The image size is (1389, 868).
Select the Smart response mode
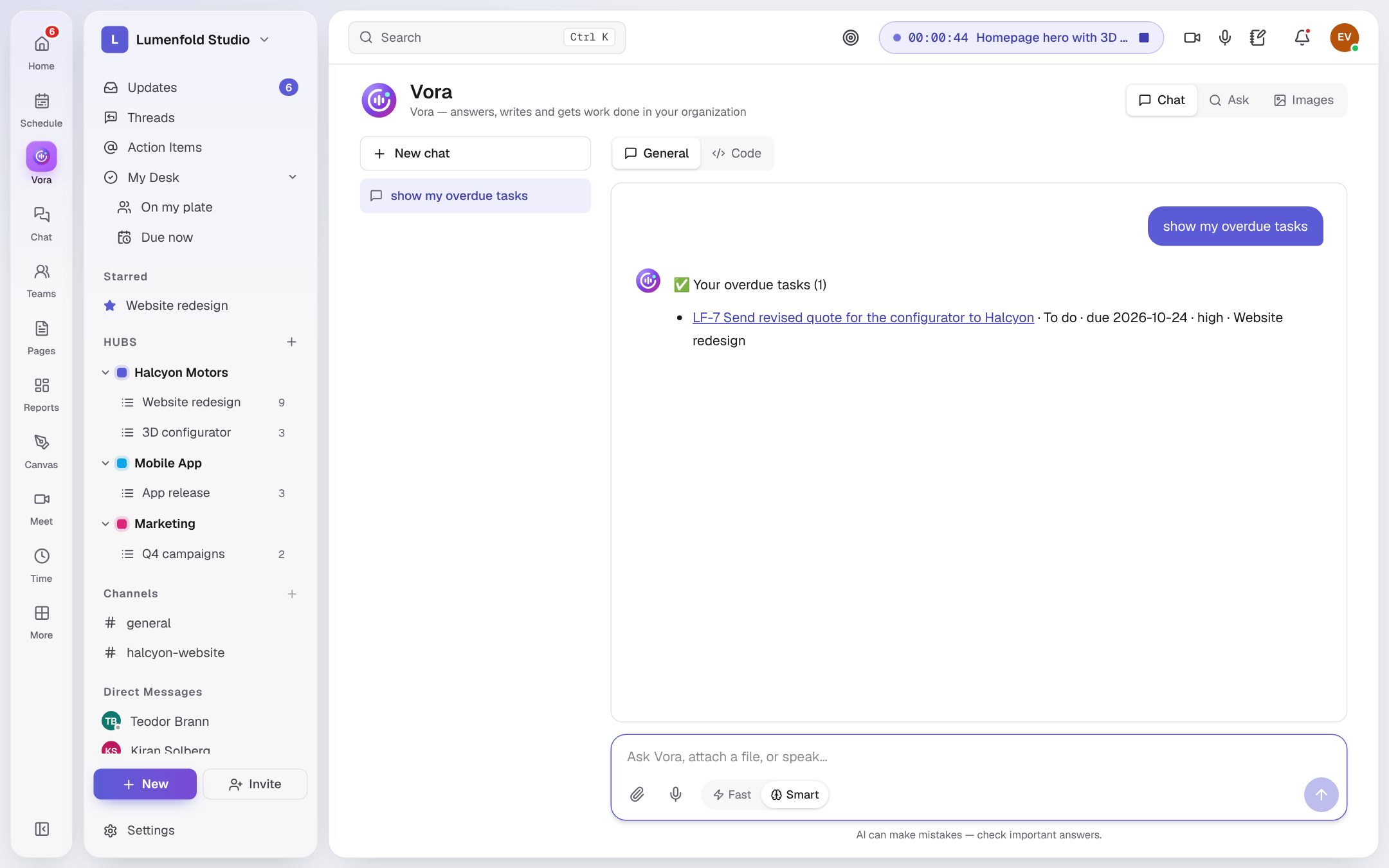795,795
